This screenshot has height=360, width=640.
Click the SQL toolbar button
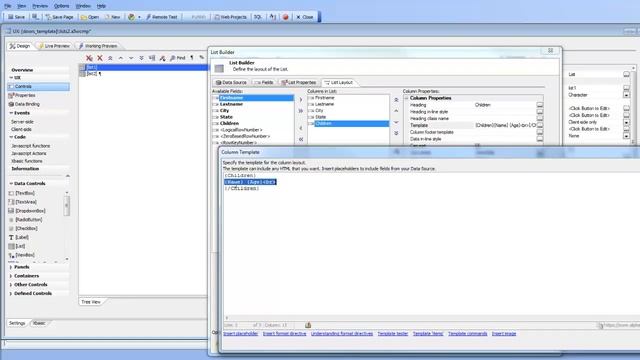258,17
